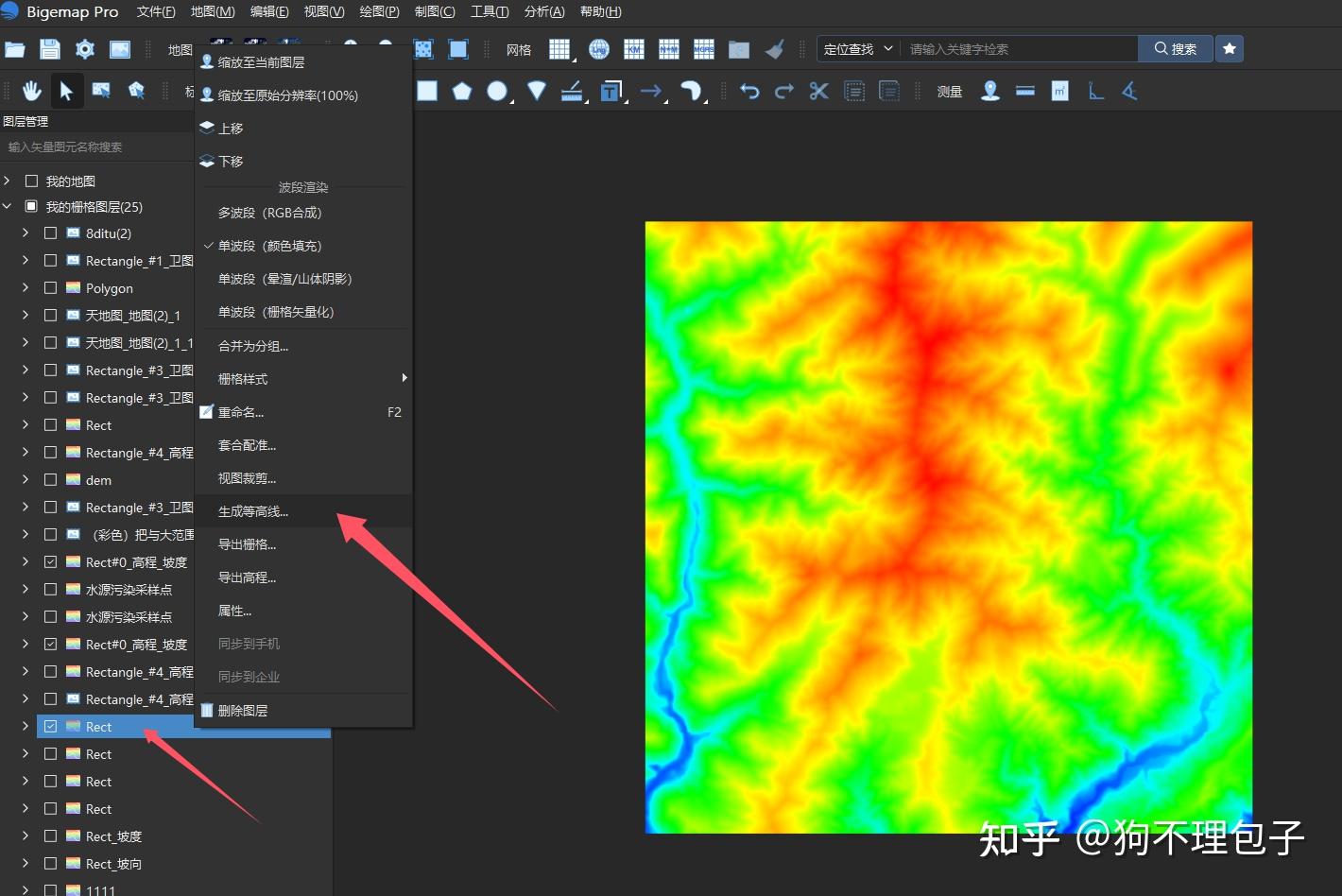Open file using the folder icon
This screenshot has width=1342, height=896.
[x=15, y=49]
